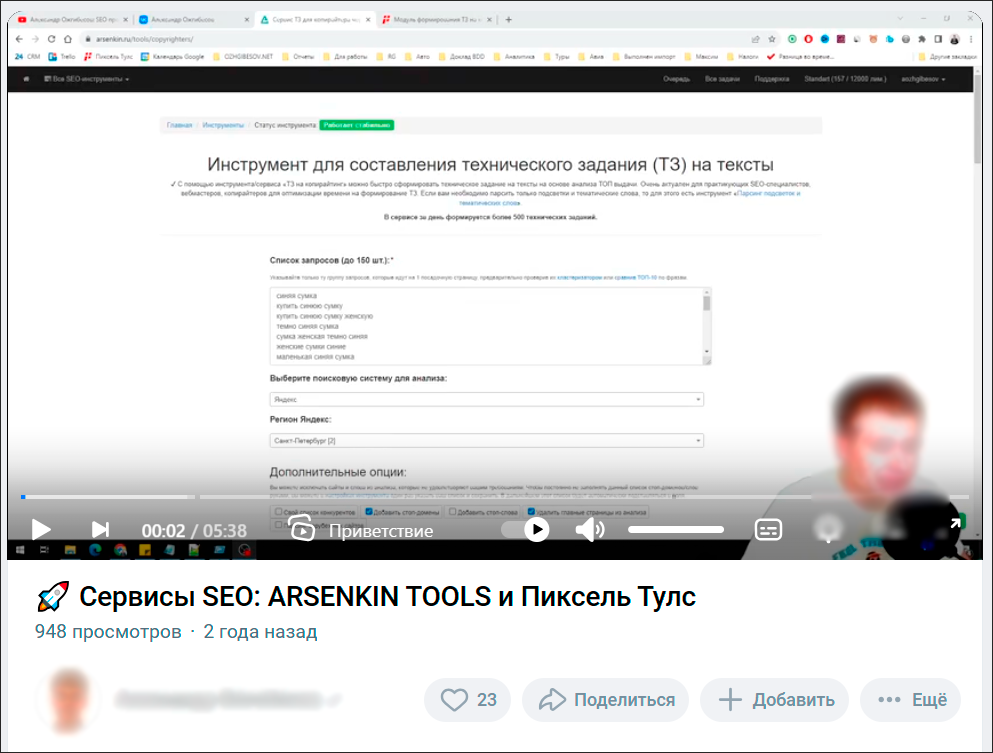Open the CRM bookmark
Screen dimensions: 993x753
27,56
